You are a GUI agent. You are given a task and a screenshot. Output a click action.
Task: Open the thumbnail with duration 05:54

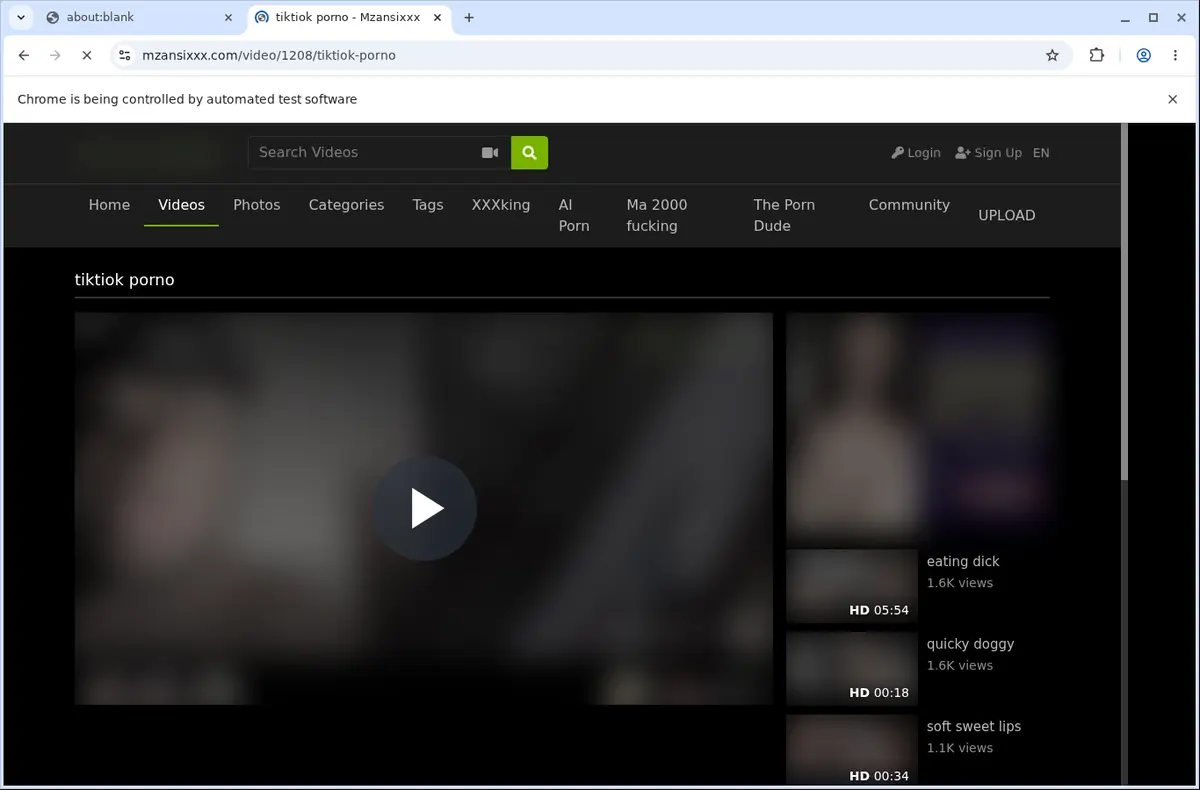point(851,586)
